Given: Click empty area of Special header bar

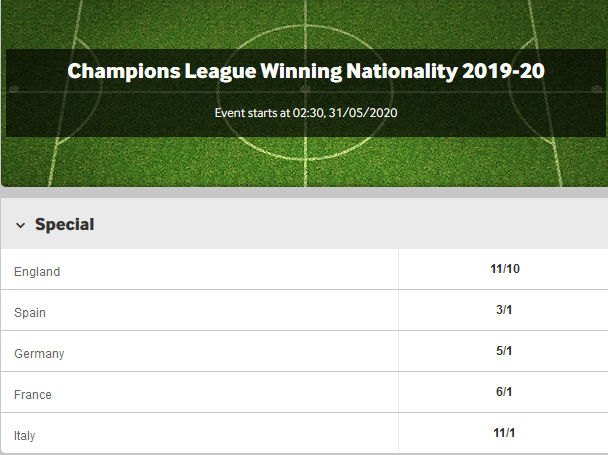Looking at the screenshot, I should point(349,224).
